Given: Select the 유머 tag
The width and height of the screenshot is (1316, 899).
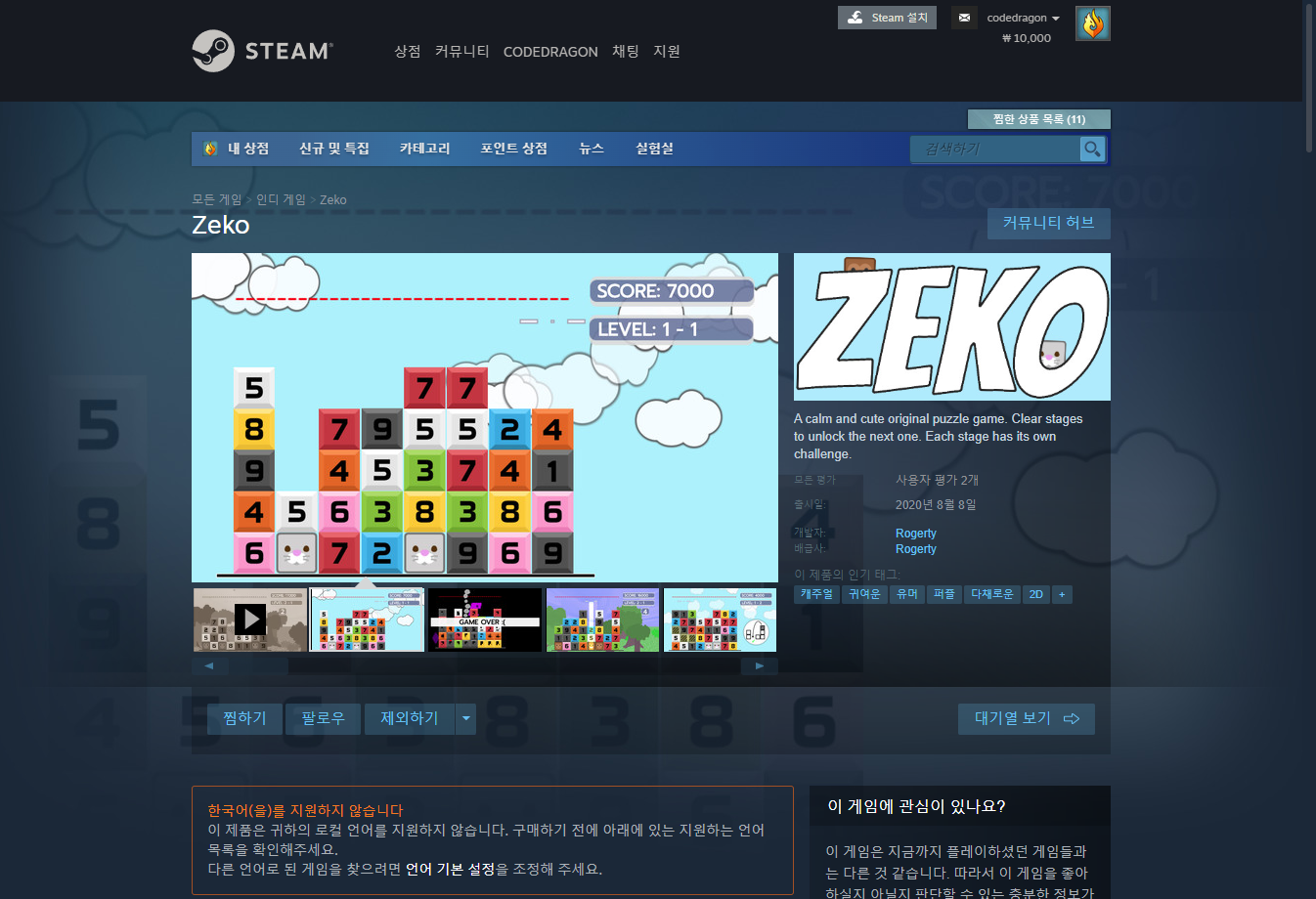Looking at the screenshot, I should tap(907, 594).
